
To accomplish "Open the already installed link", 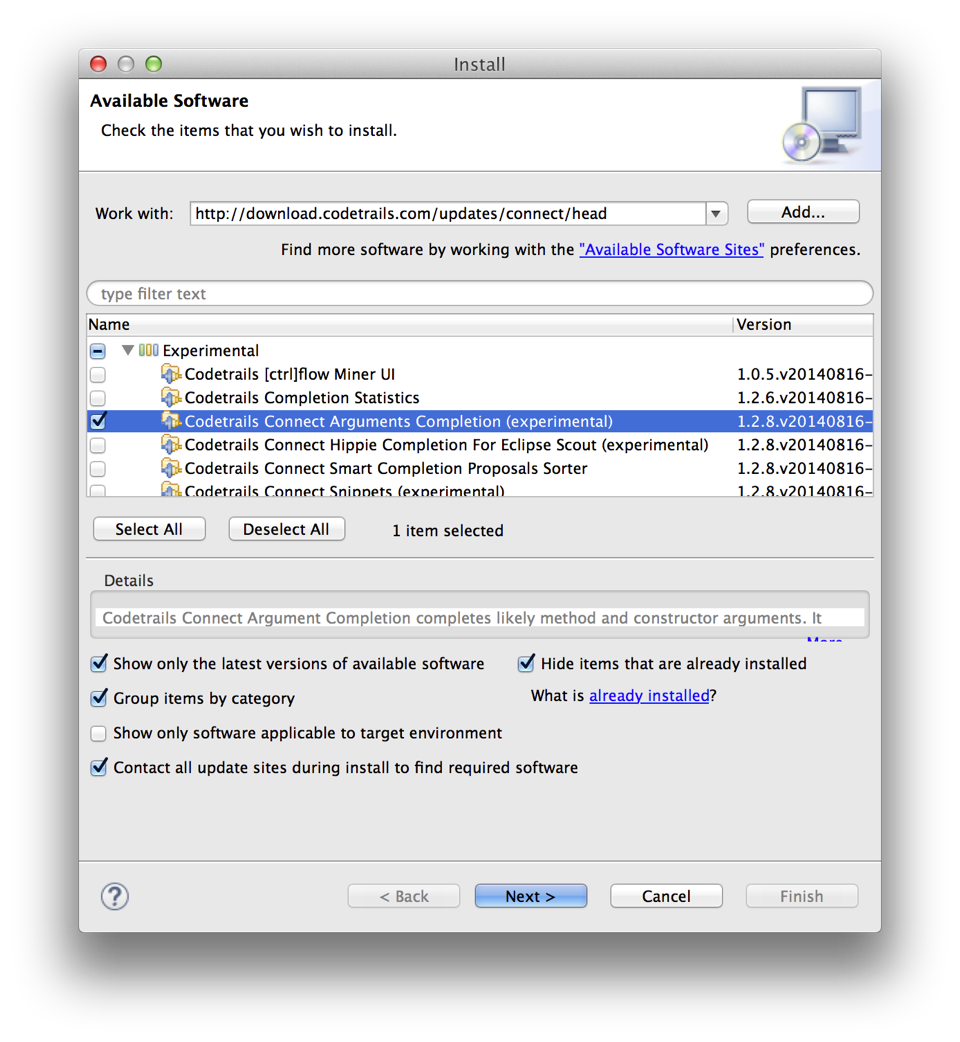I will (649, 696).
